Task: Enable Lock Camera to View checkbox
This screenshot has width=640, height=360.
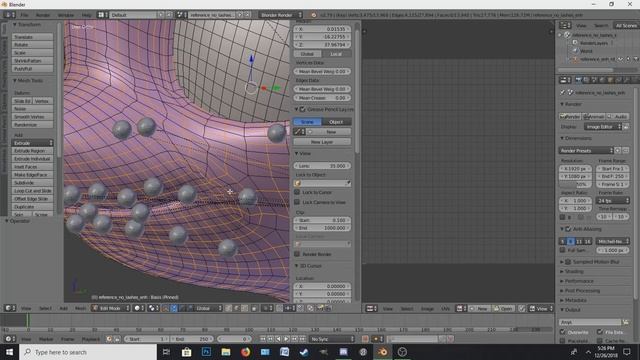Action: [x=297, y=202]
